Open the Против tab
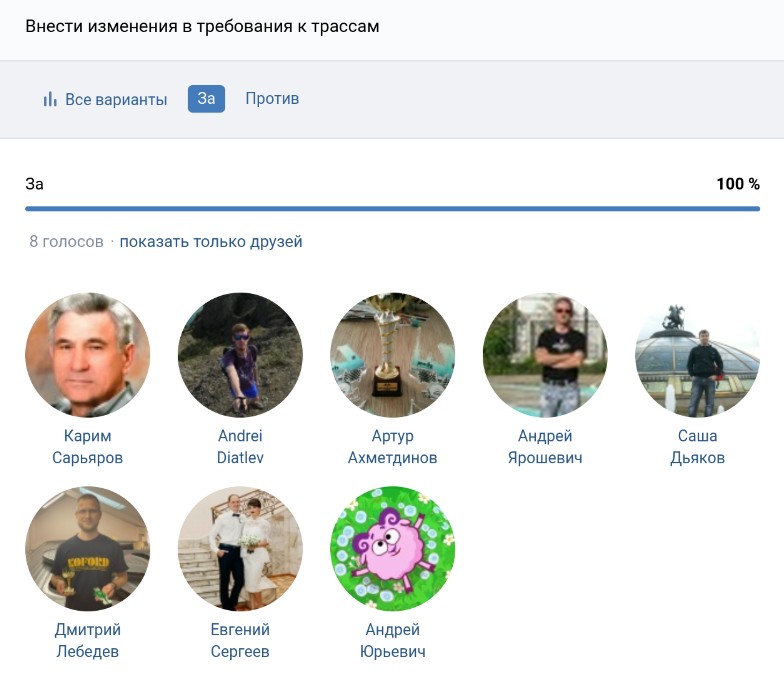Viewport: 784px width, 683px height. coord(272,98)
